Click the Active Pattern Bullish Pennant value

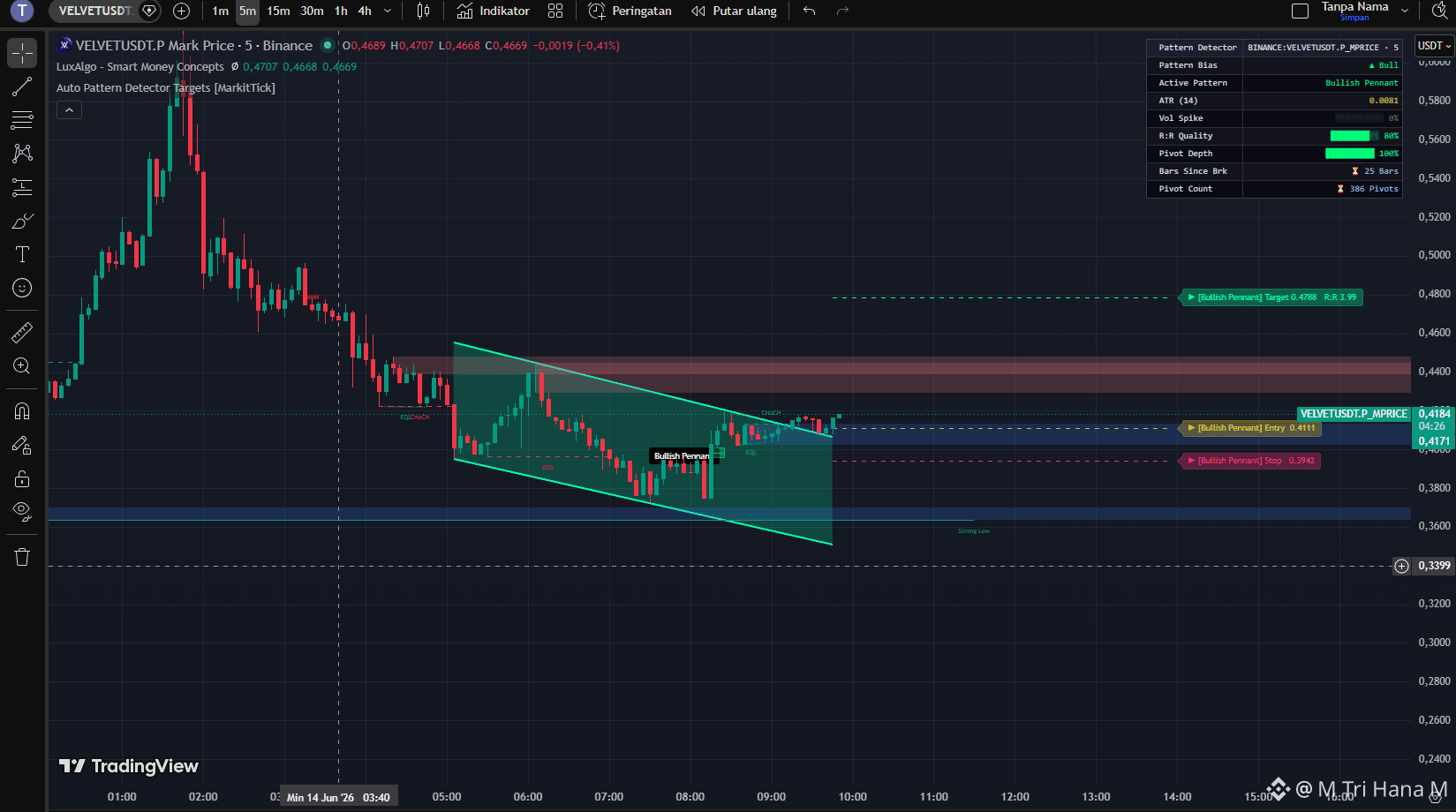(1362, 83)
